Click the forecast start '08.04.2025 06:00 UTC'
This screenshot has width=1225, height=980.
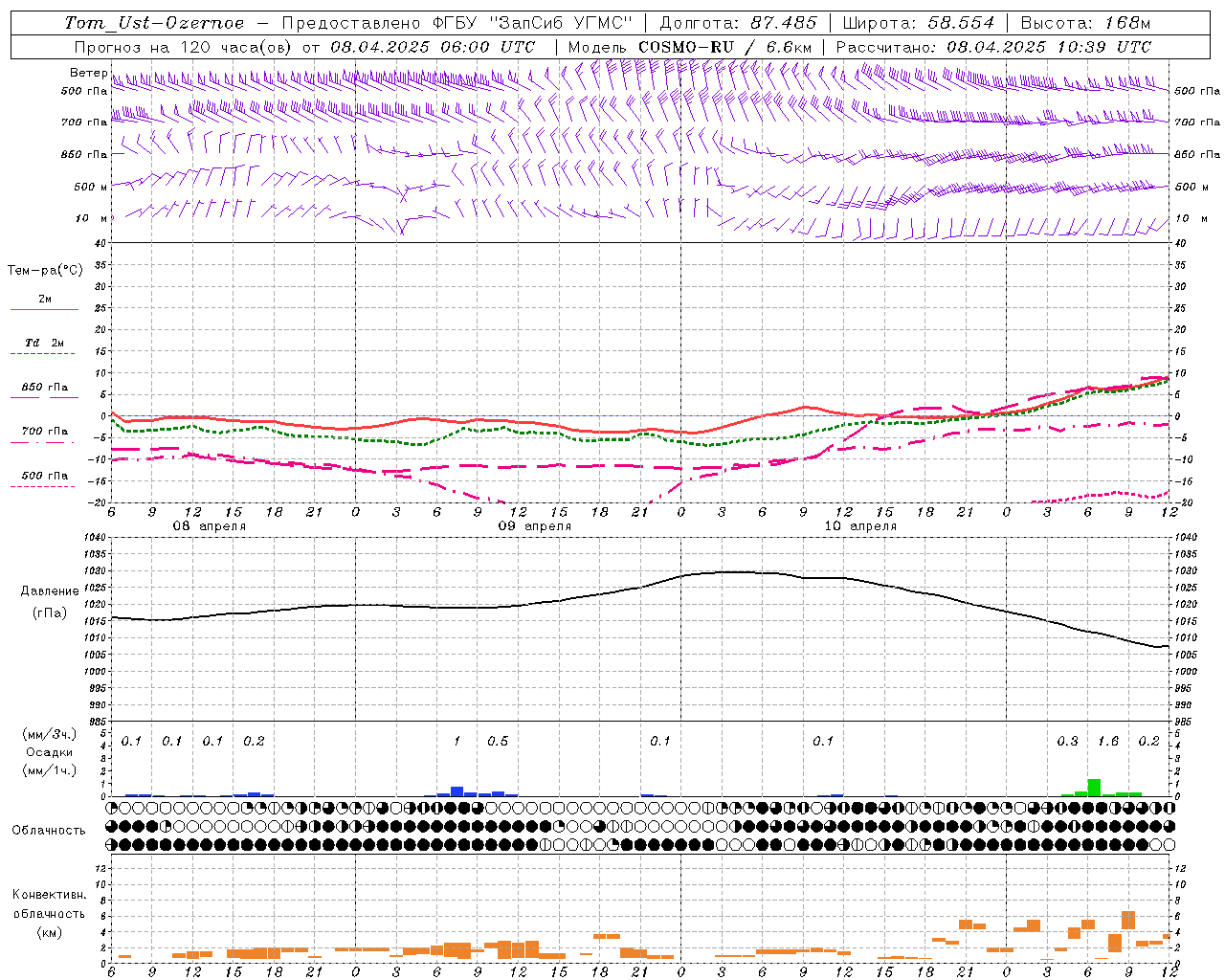(433, 47)
